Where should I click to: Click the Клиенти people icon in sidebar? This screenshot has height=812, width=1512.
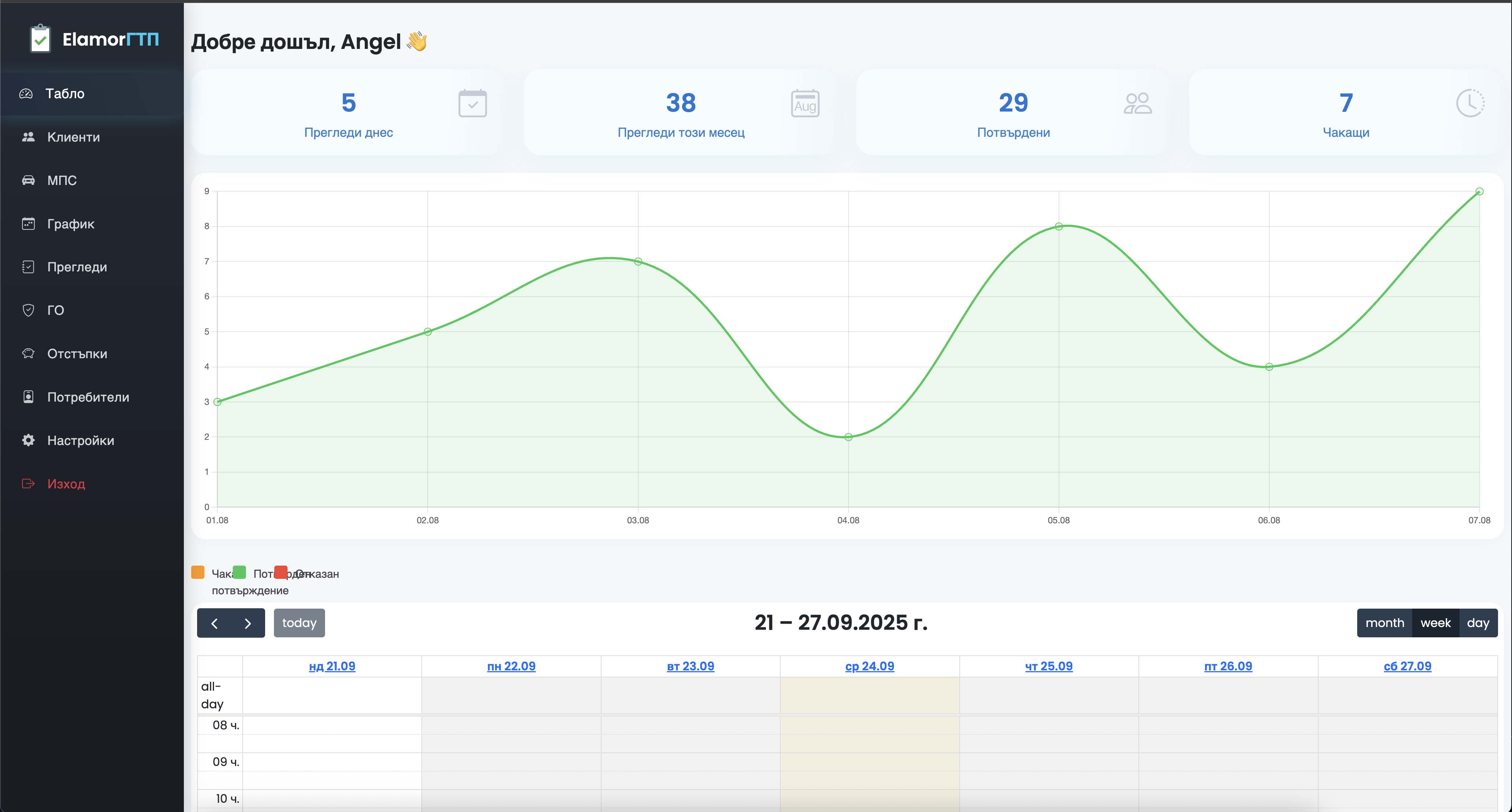(28, 137)
